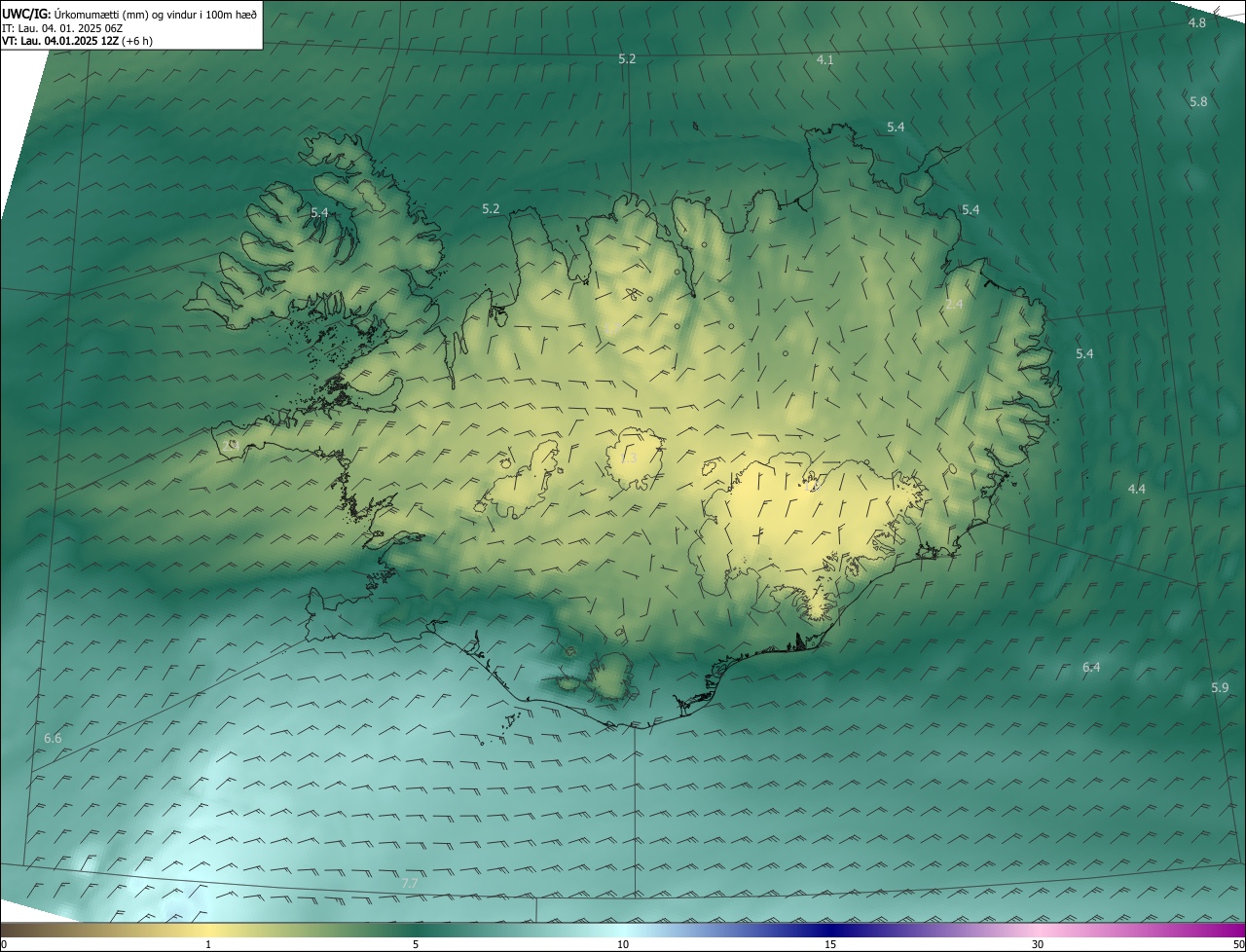
Task: Click the 6.4 precipitation value label
Action: click(x=1091, y=667)
